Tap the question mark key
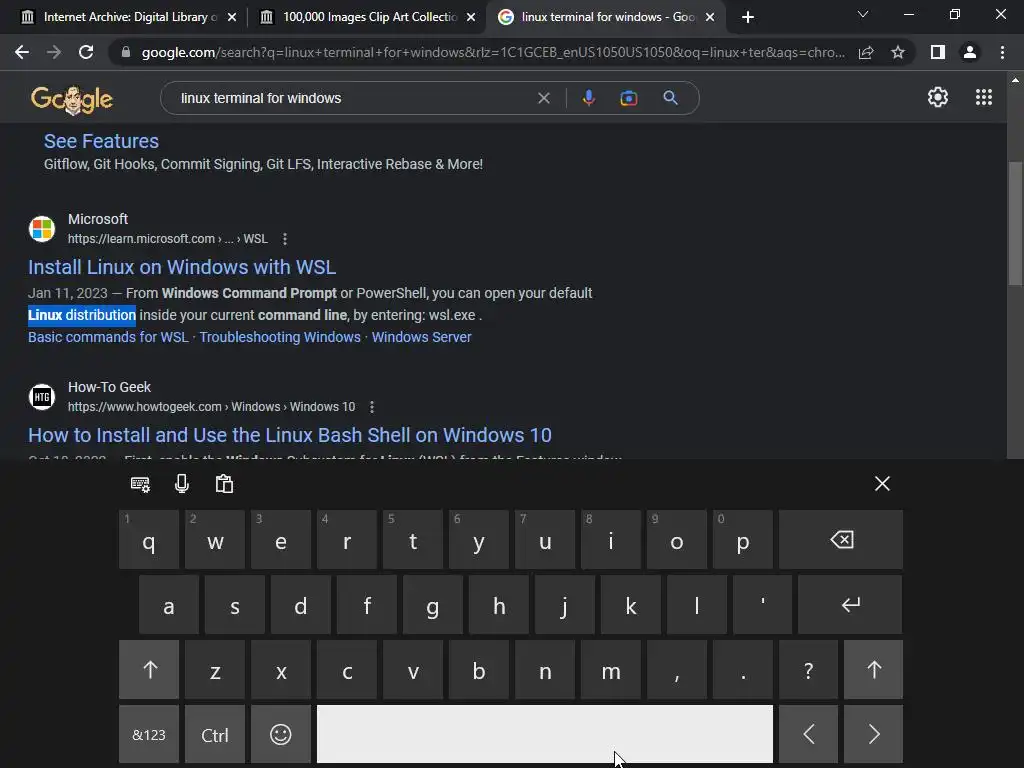The width and height of the screenshot is (1024, 768). coord(808,670)
